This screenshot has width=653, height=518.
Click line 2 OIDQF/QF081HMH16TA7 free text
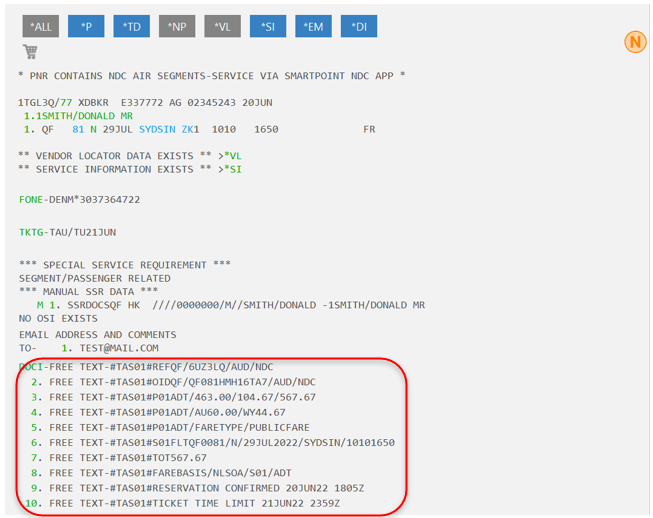[x=173, y=382]
